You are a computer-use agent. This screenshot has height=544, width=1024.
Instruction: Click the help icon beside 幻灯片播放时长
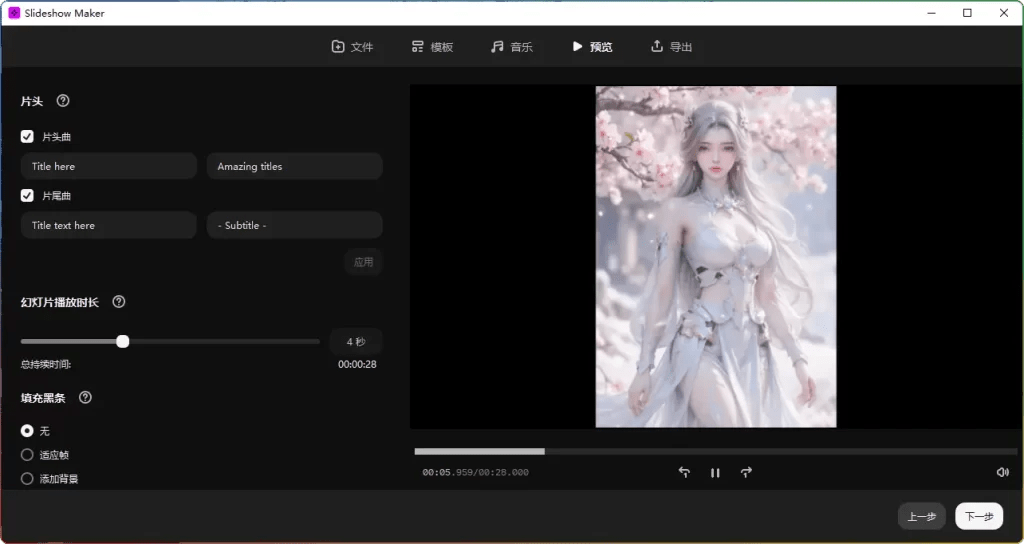click(119, 302)
